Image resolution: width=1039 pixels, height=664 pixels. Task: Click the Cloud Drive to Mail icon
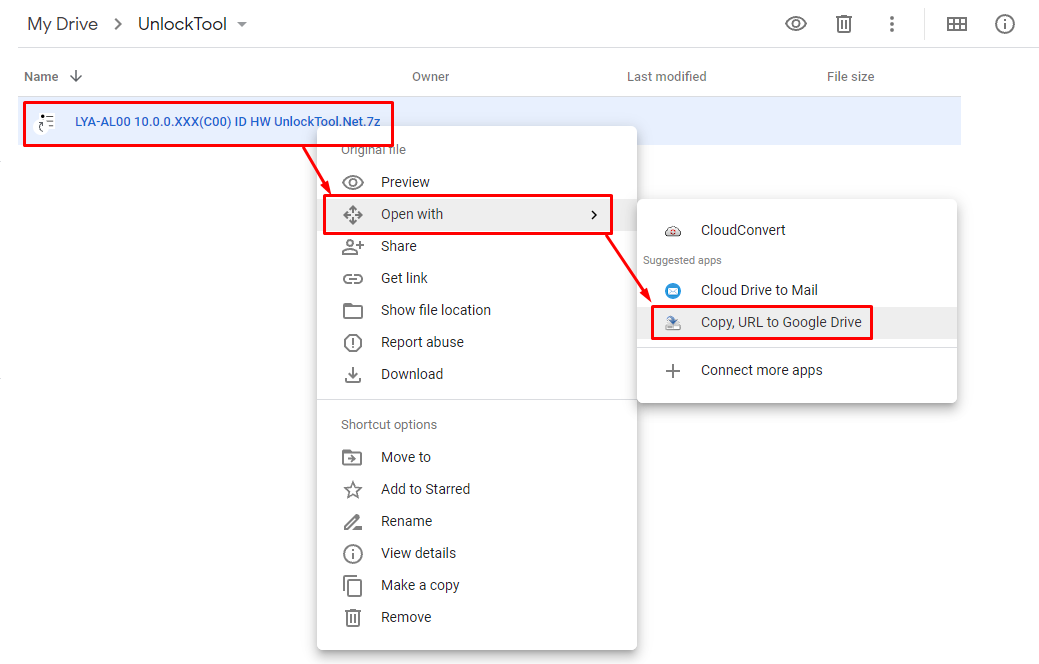(x=673, y=290)
